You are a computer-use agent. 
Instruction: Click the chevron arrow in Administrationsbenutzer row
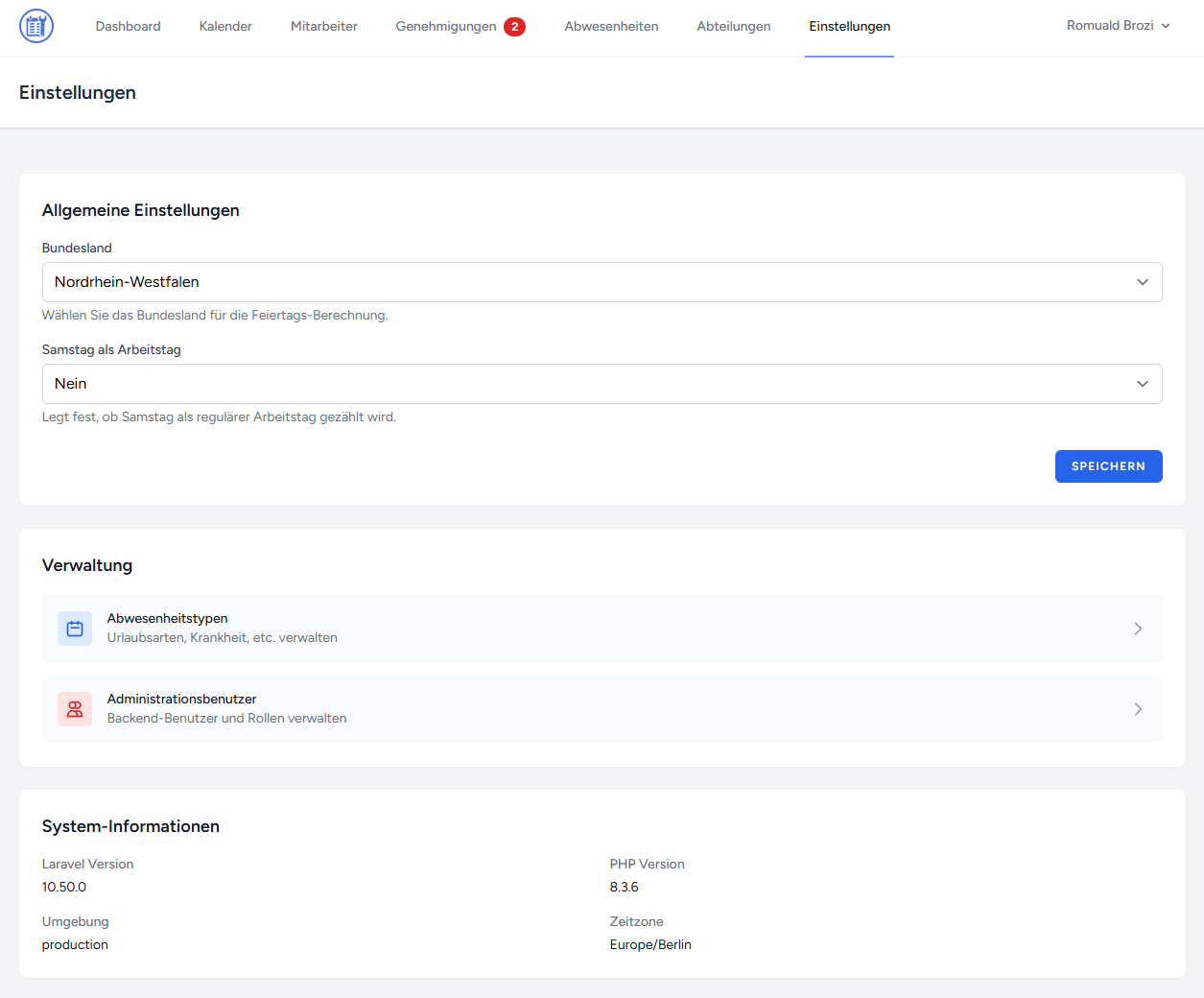coord(1138,709)
